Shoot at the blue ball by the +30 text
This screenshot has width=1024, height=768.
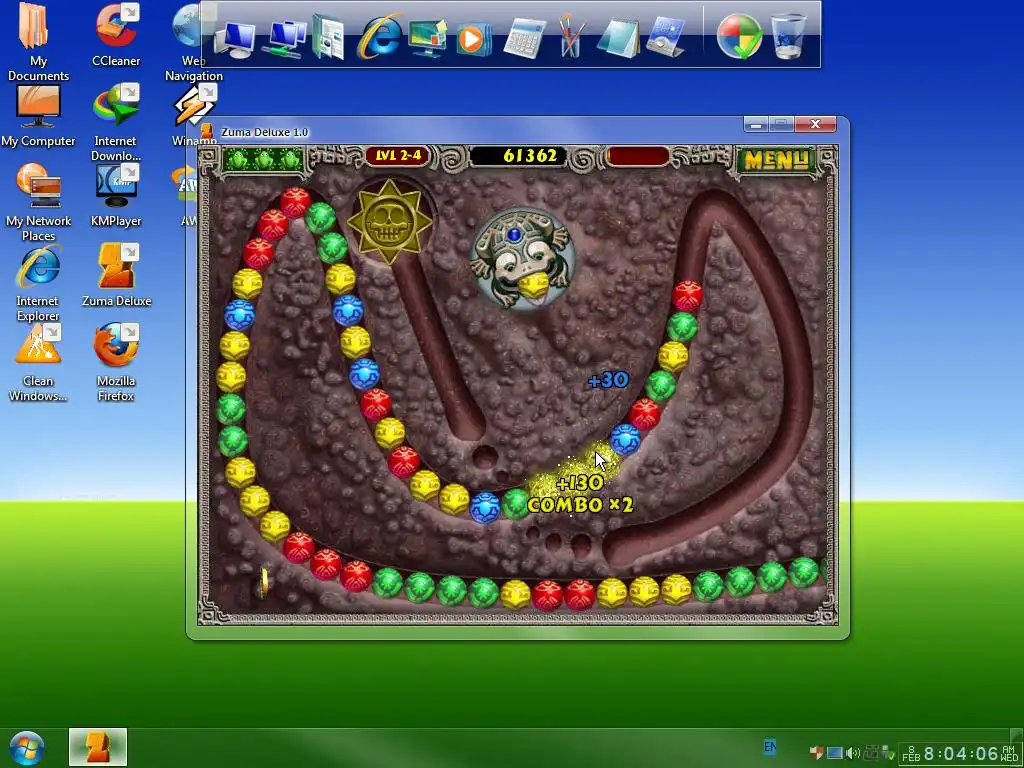coord(625,440)
